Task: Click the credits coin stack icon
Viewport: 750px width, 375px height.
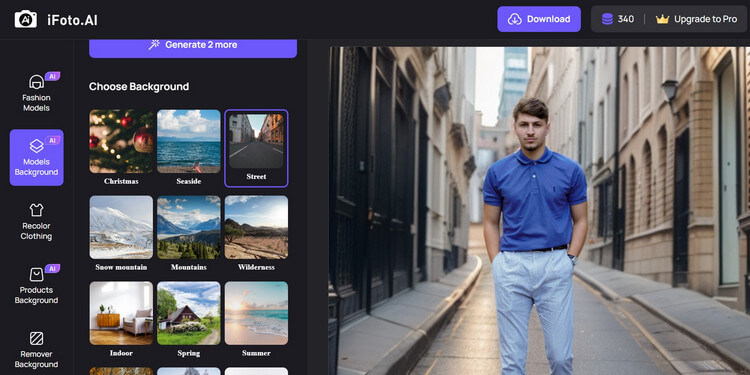Action: (x=607, y=19)
